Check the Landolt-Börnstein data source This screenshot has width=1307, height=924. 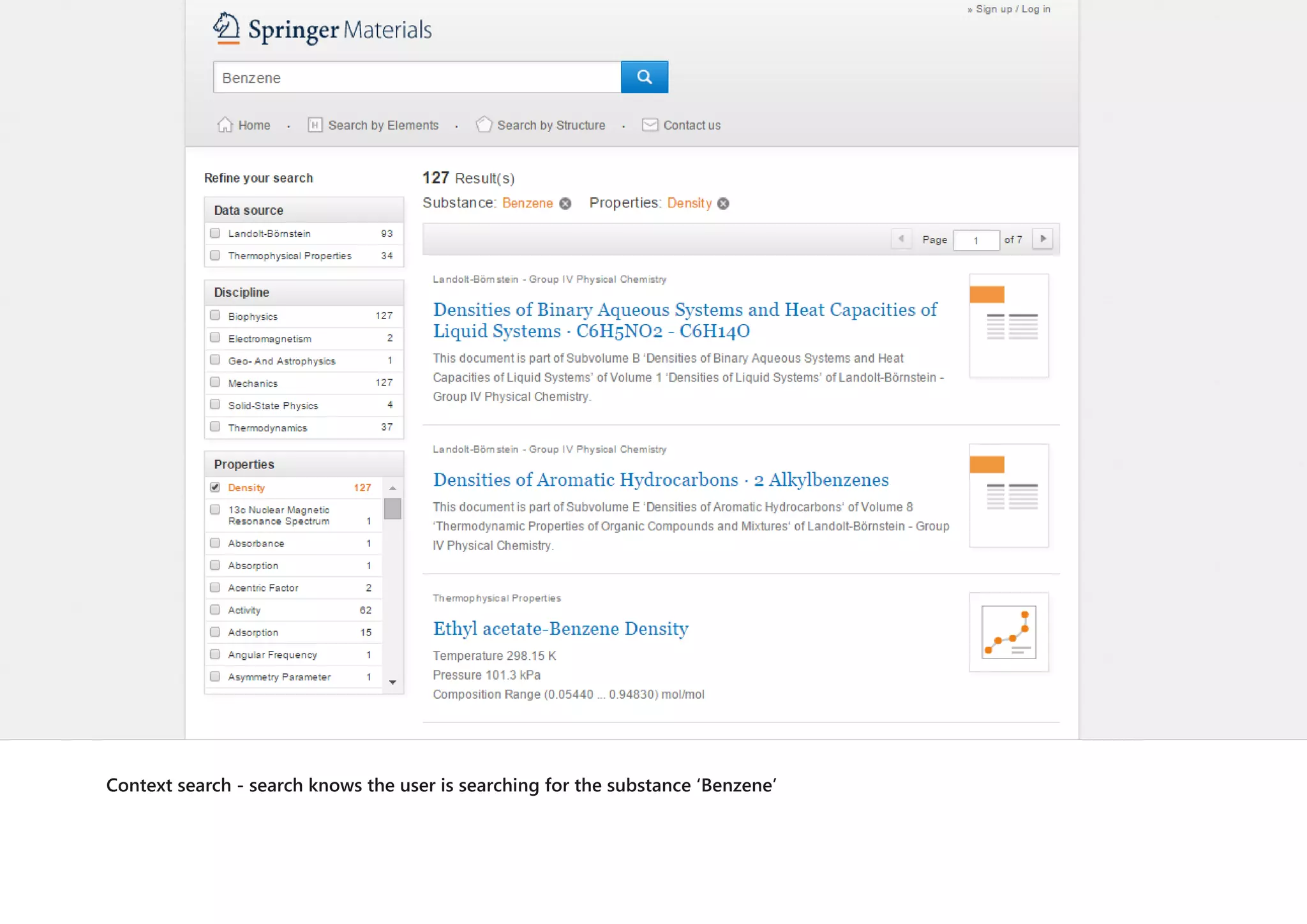215,234
